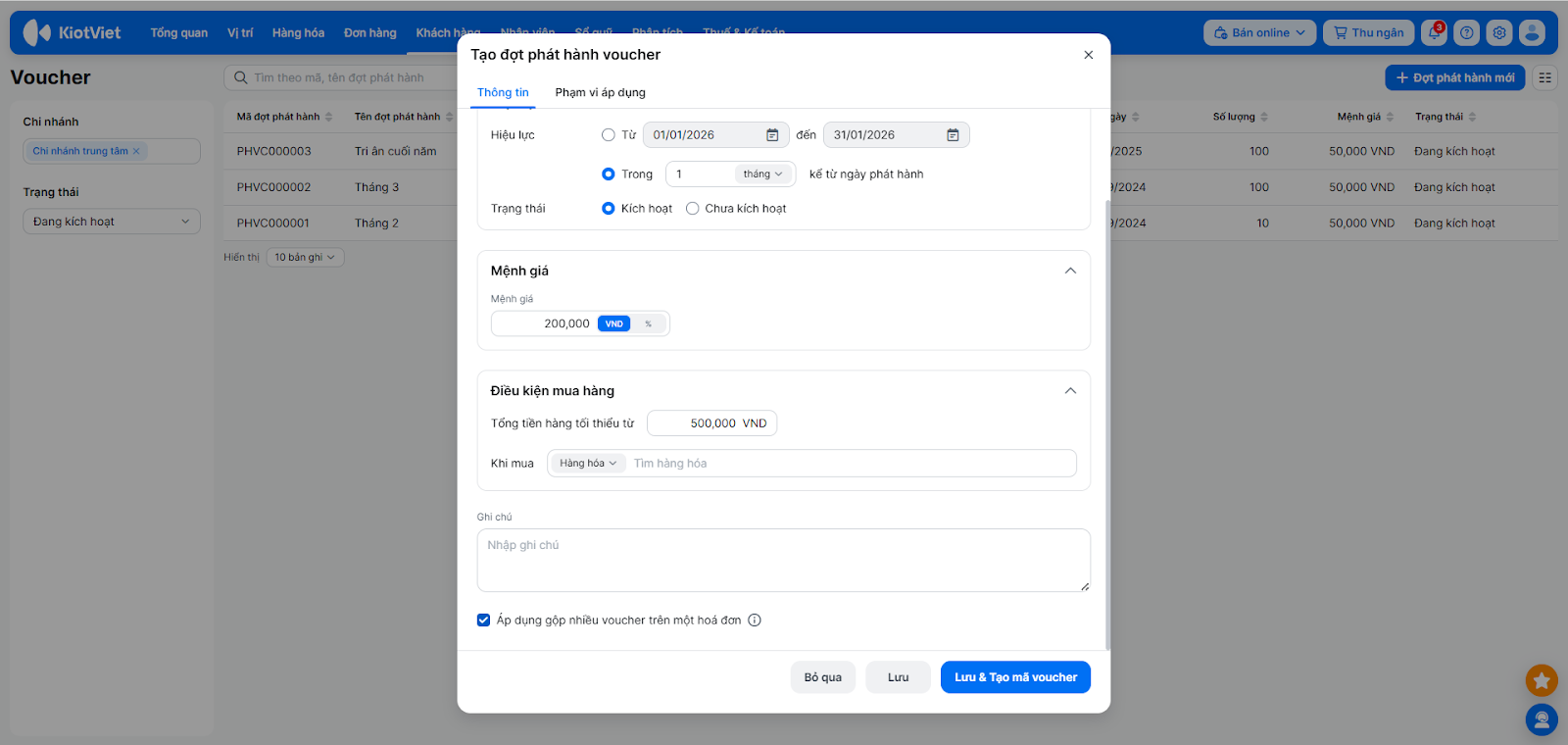Open calendar picker for start date

[772, 135]
